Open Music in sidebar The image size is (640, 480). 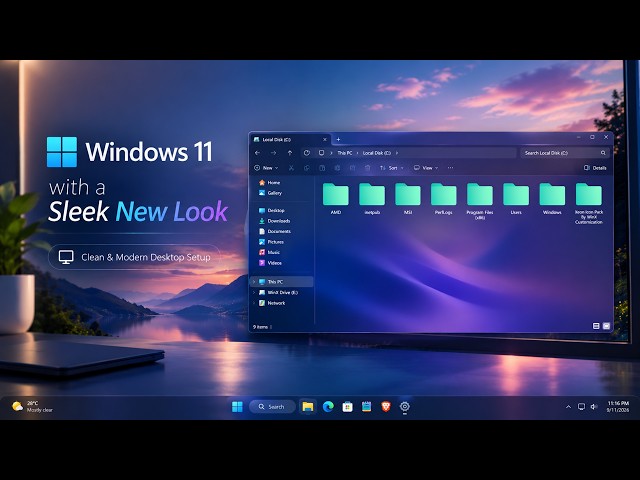click(269, 252)
